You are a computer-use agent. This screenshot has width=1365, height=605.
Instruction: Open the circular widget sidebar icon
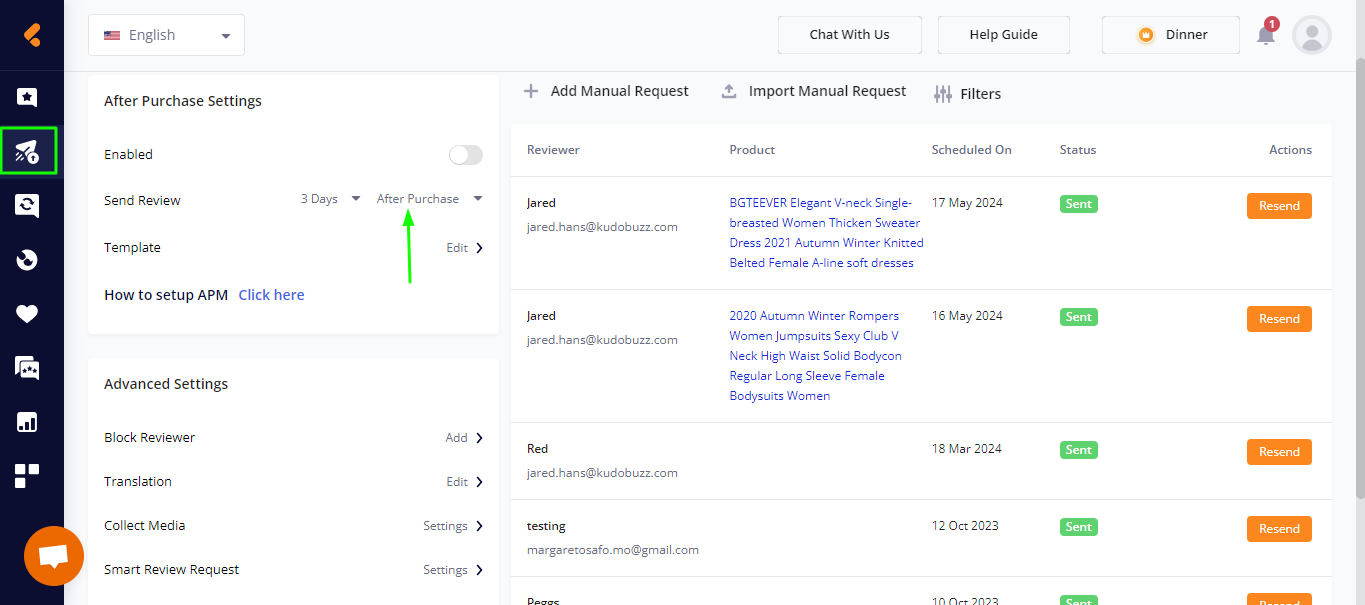click(27, 260)
